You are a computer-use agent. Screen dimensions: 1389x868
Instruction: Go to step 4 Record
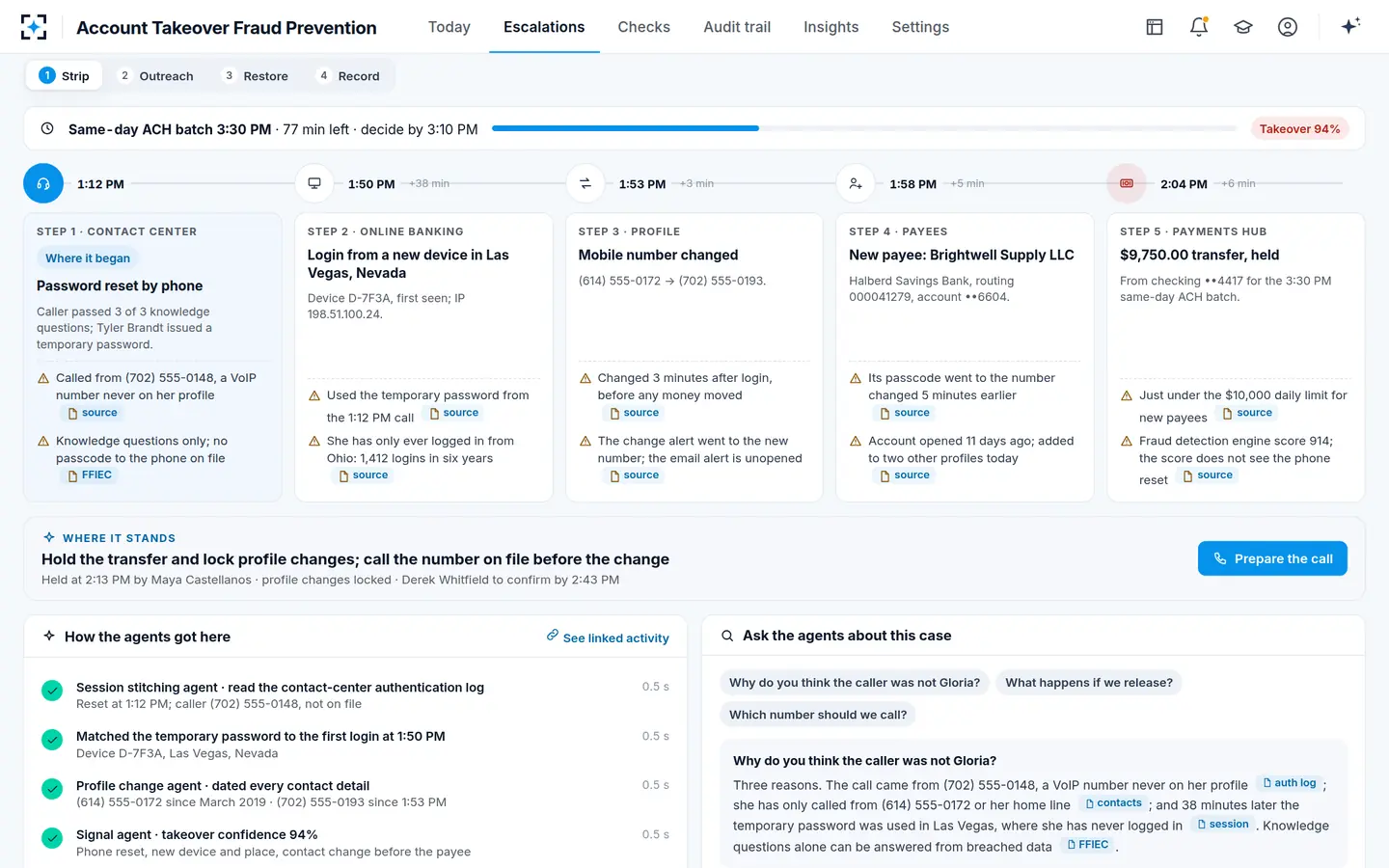(349, 76)
